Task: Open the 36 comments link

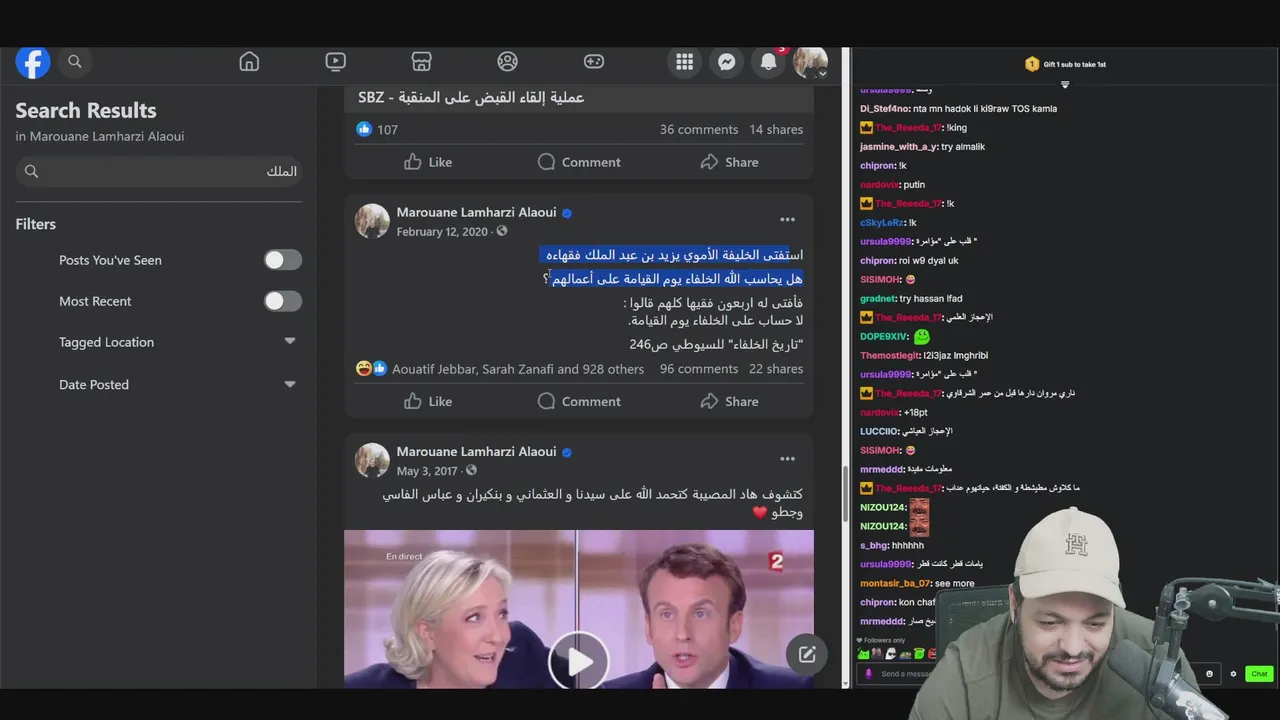Action: point(699,129)
